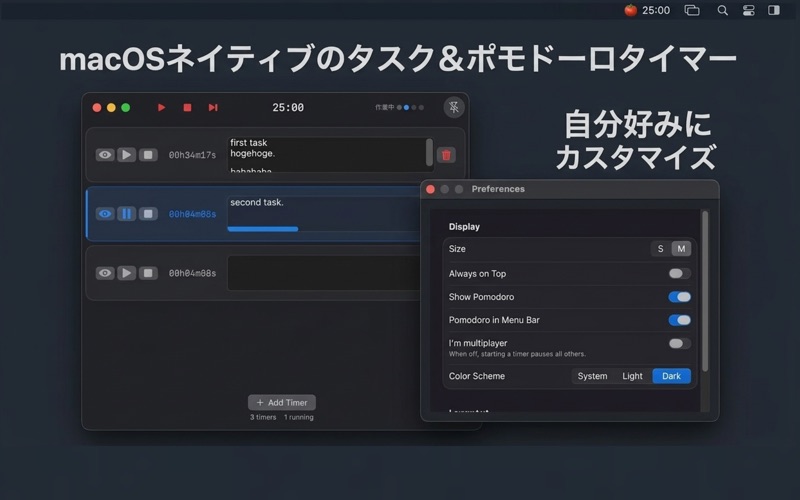The width and height of the screenshot is (800, 500).
Task: Click the Preferences window scrollbar
Action: pyautogui.click(x=705, y=291)
